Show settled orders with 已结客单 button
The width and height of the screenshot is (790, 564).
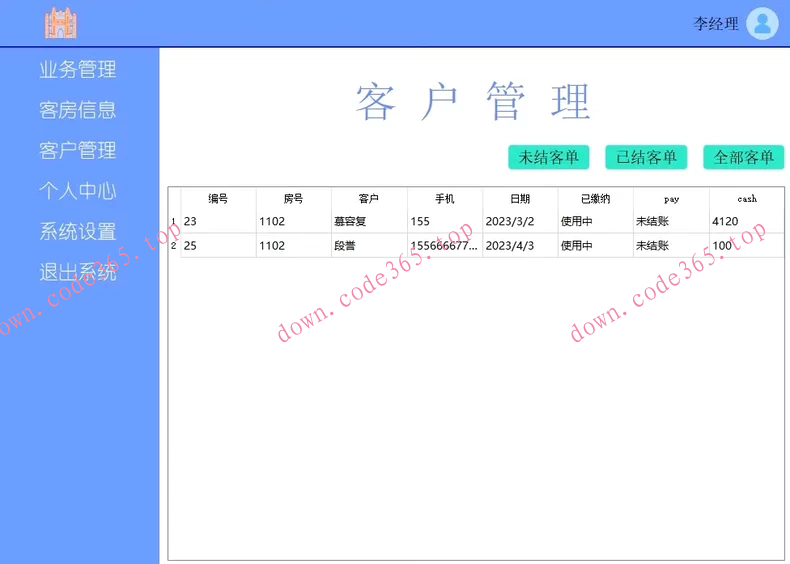pyautogui.click(x=646, y=157)
